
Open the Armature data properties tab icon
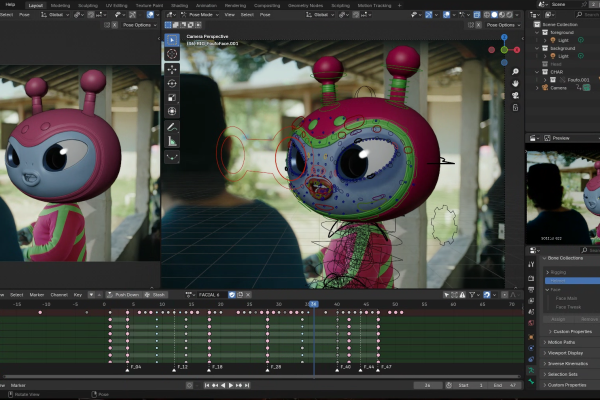[x=531, y=371]
